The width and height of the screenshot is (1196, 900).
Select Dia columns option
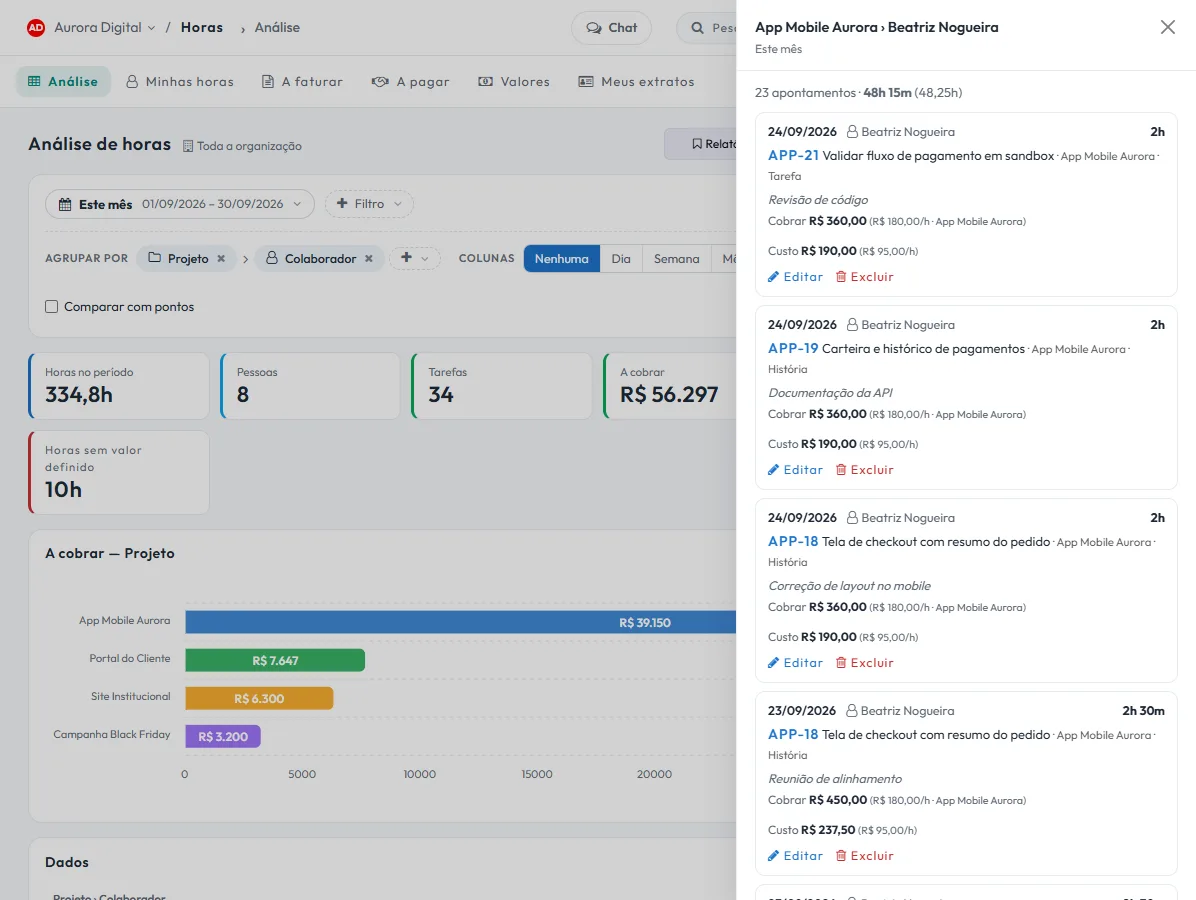click(621, 259)
